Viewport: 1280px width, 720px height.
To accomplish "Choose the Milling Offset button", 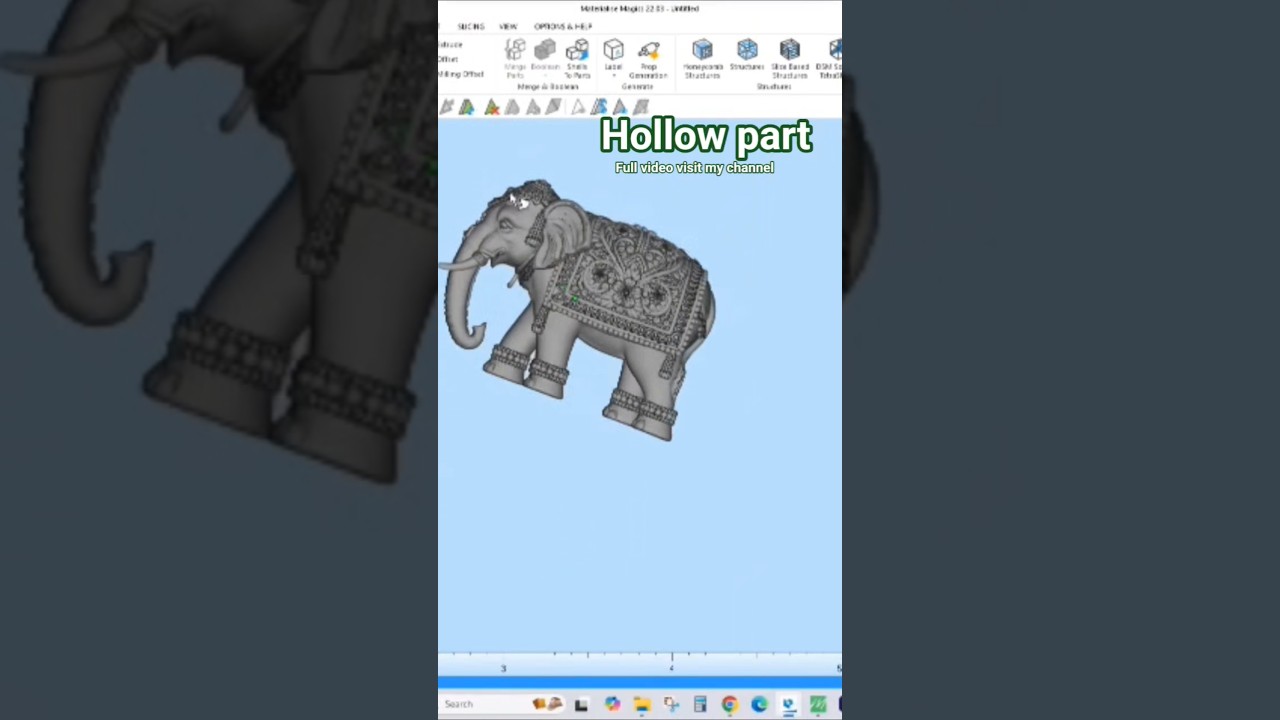I will (461, 74).
